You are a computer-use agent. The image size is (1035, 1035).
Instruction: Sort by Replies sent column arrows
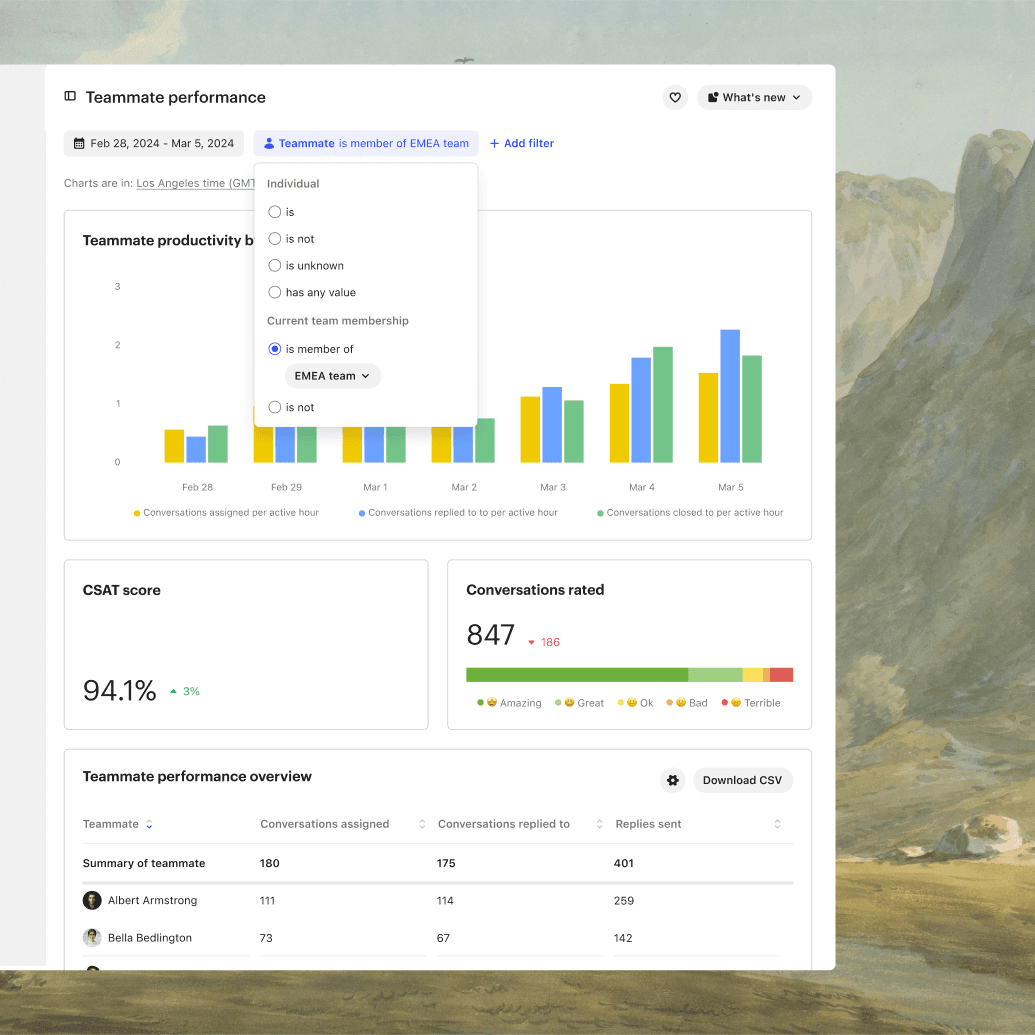point(777,824)
